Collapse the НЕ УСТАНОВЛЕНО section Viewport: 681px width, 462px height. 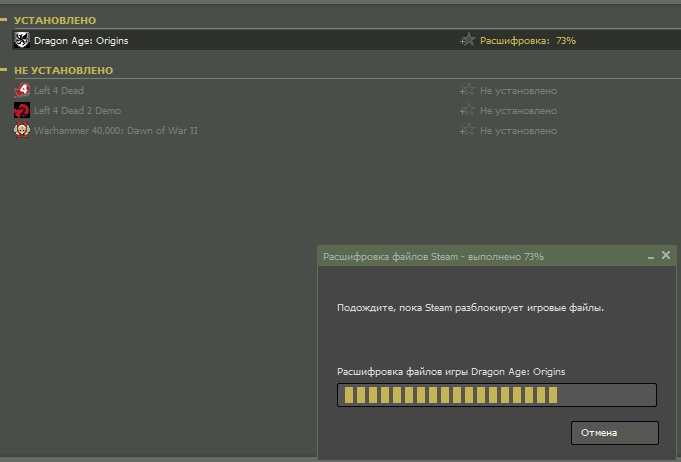click(4, 70)
